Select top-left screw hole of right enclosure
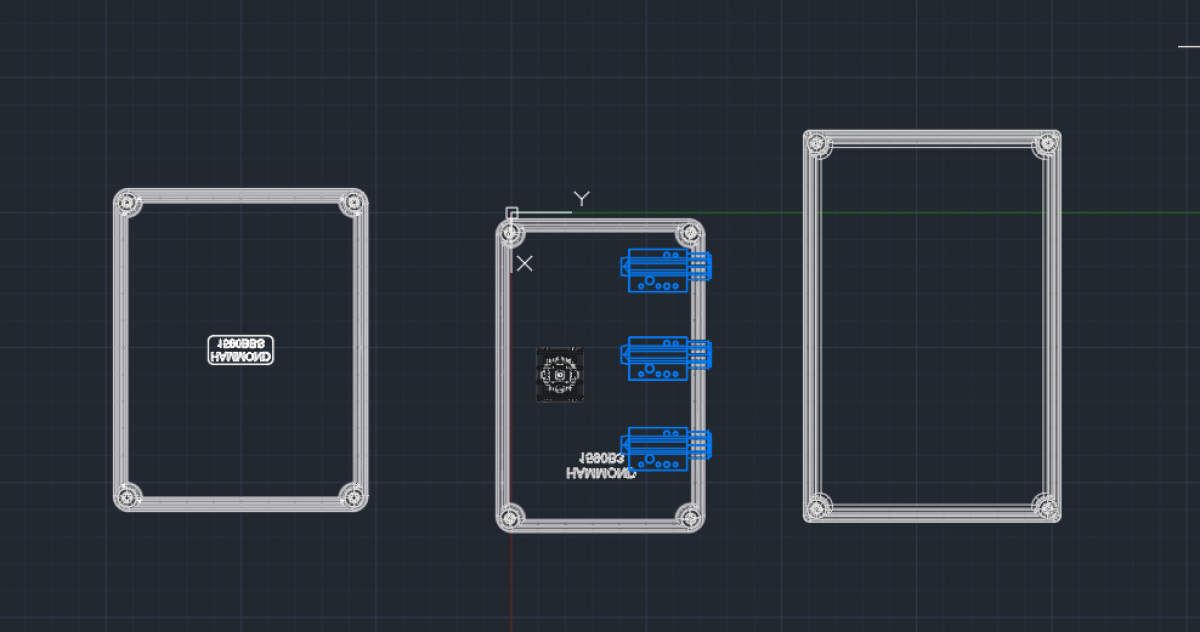1200x632 pixels. [x=819, y=144]
